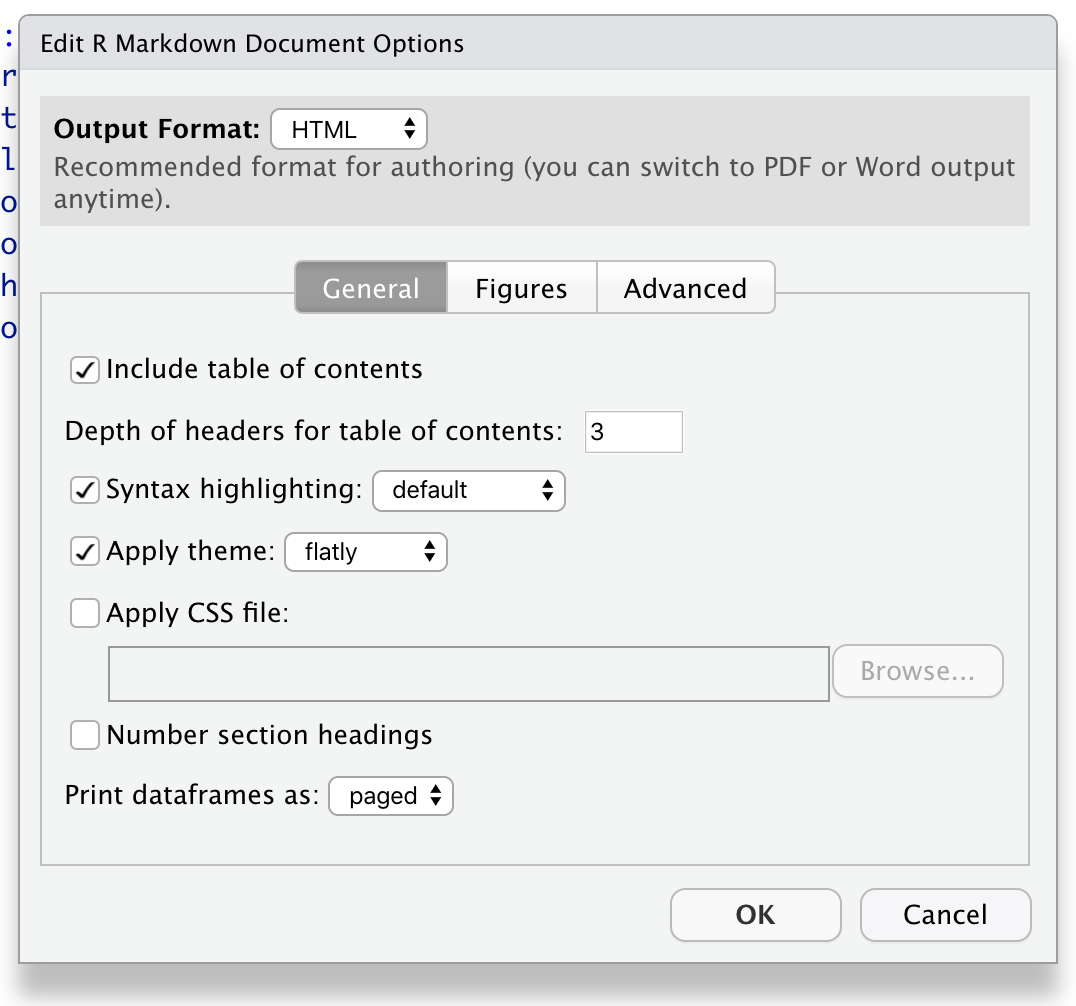The height and width of the screenshot is (1006, 1076).
Task: Dismiss the dialog with Cancel
Action: pos(945,915)
